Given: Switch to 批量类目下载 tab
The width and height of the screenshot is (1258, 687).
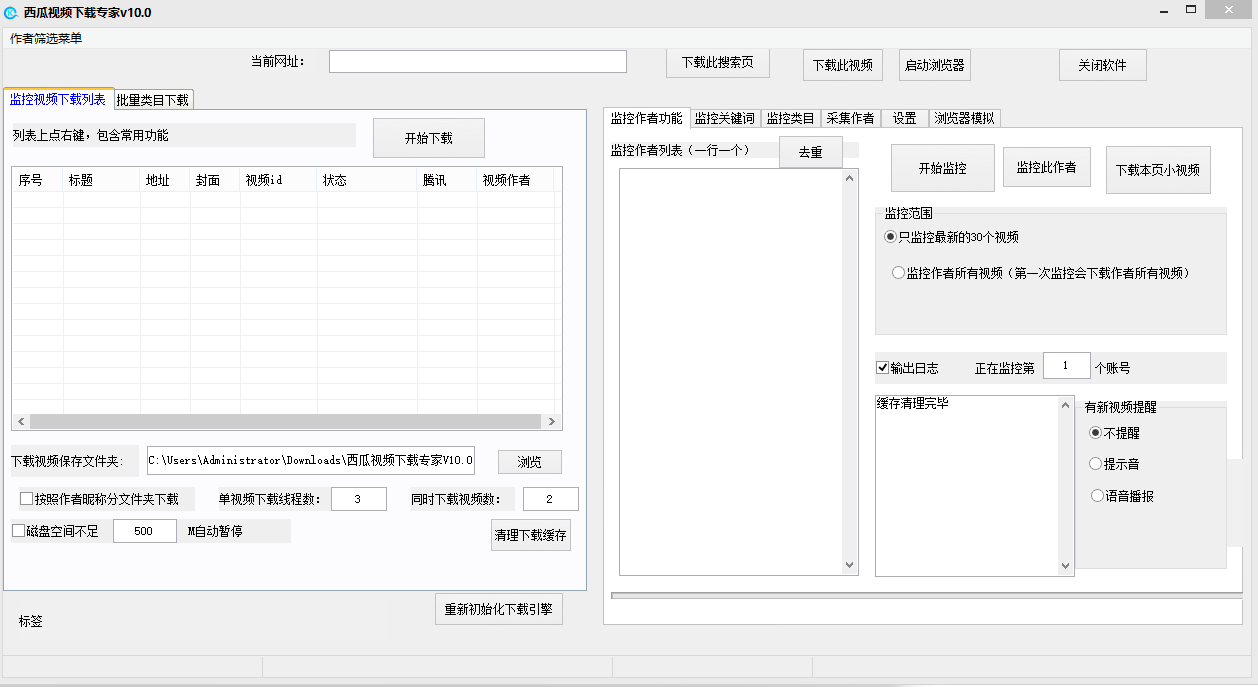Looking at the screenshot, I should point(153,100).
